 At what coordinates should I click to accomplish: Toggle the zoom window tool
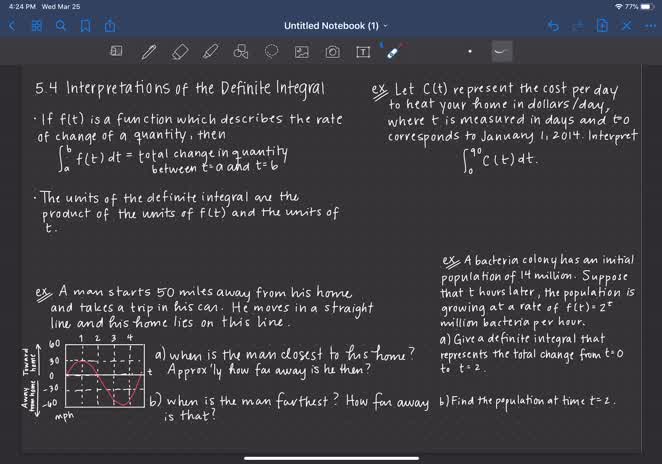point(116,50)
